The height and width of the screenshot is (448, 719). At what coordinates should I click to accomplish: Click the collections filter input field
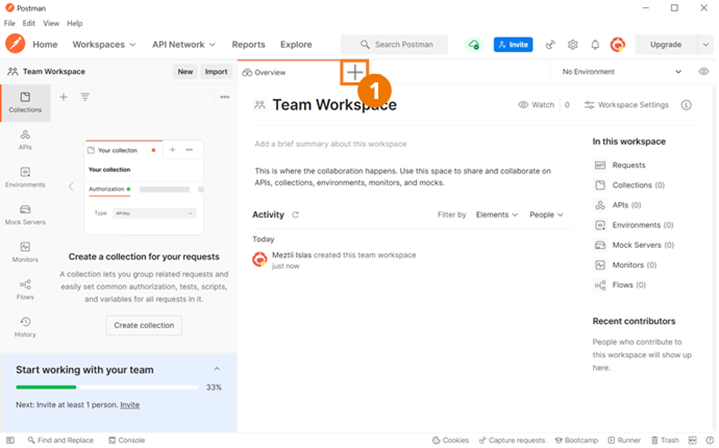[144, 97]
